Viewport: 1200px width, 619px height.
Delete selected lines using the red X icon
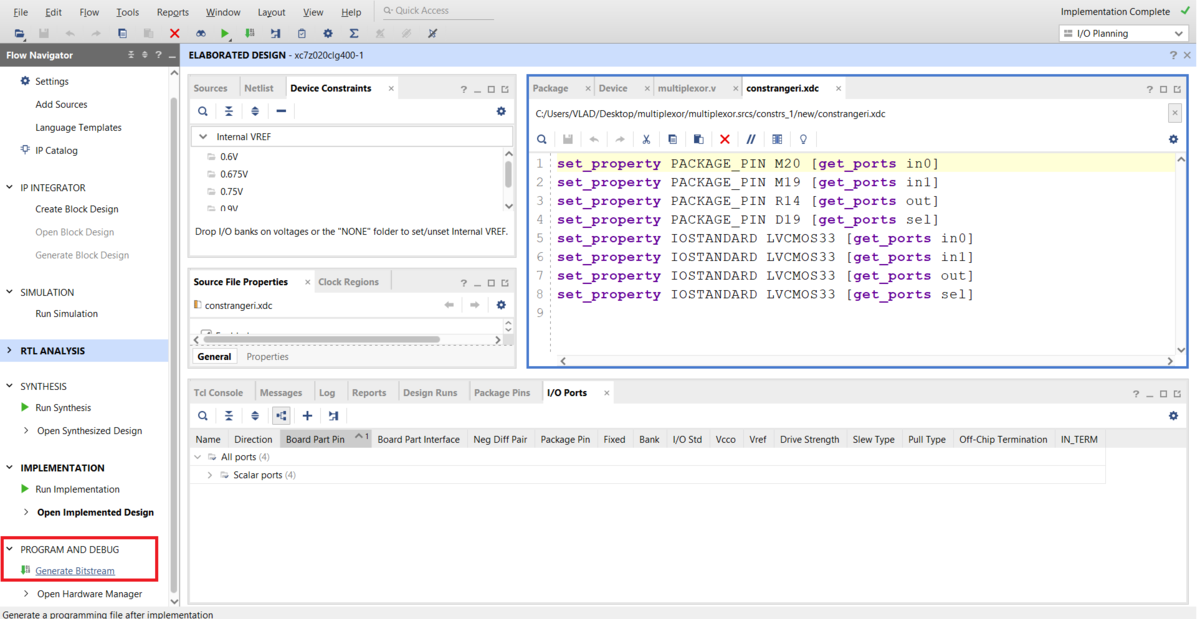point(724,139)
